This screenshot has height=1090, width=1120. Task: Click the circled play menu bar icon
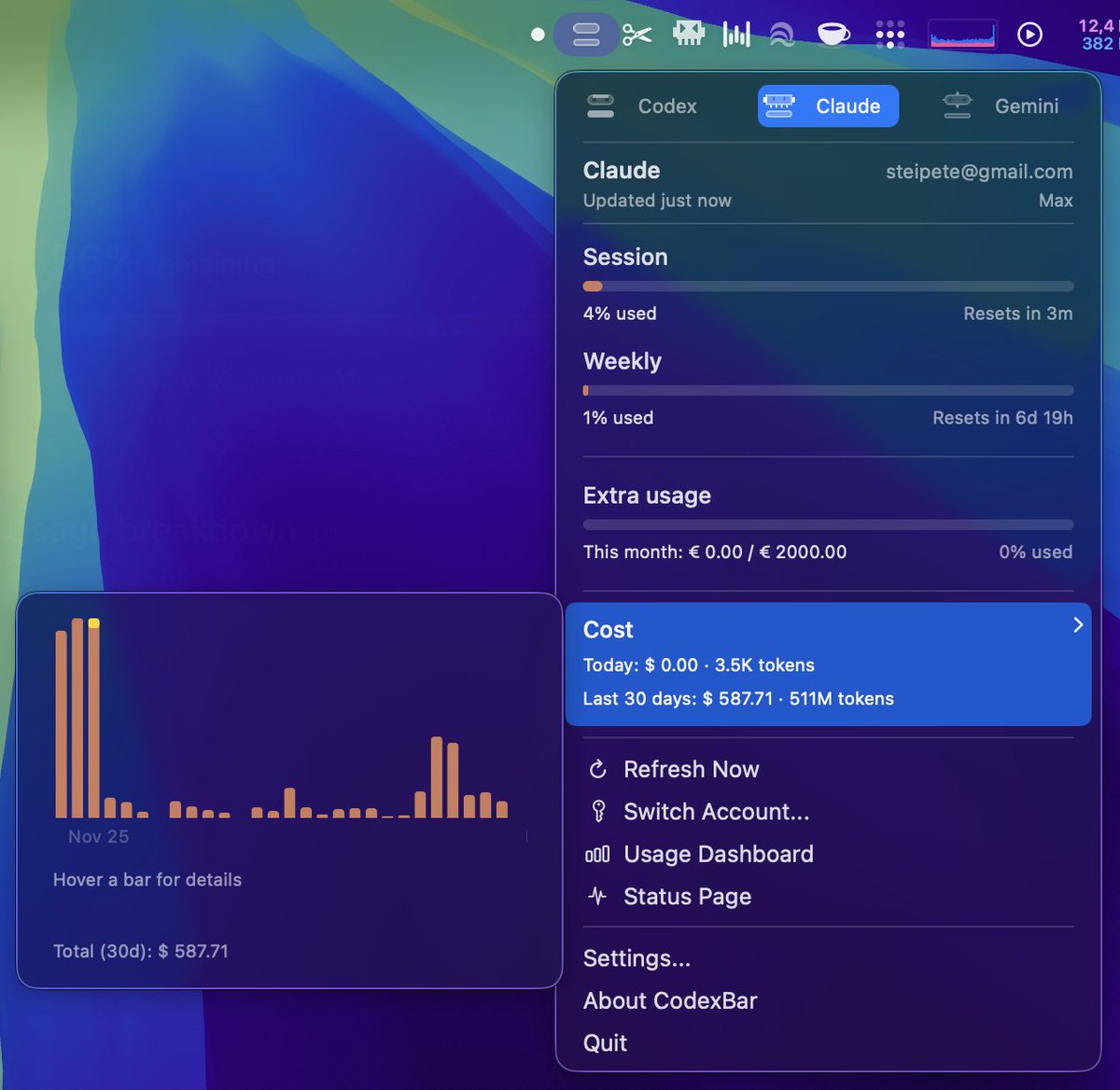tap(1029, 35)
